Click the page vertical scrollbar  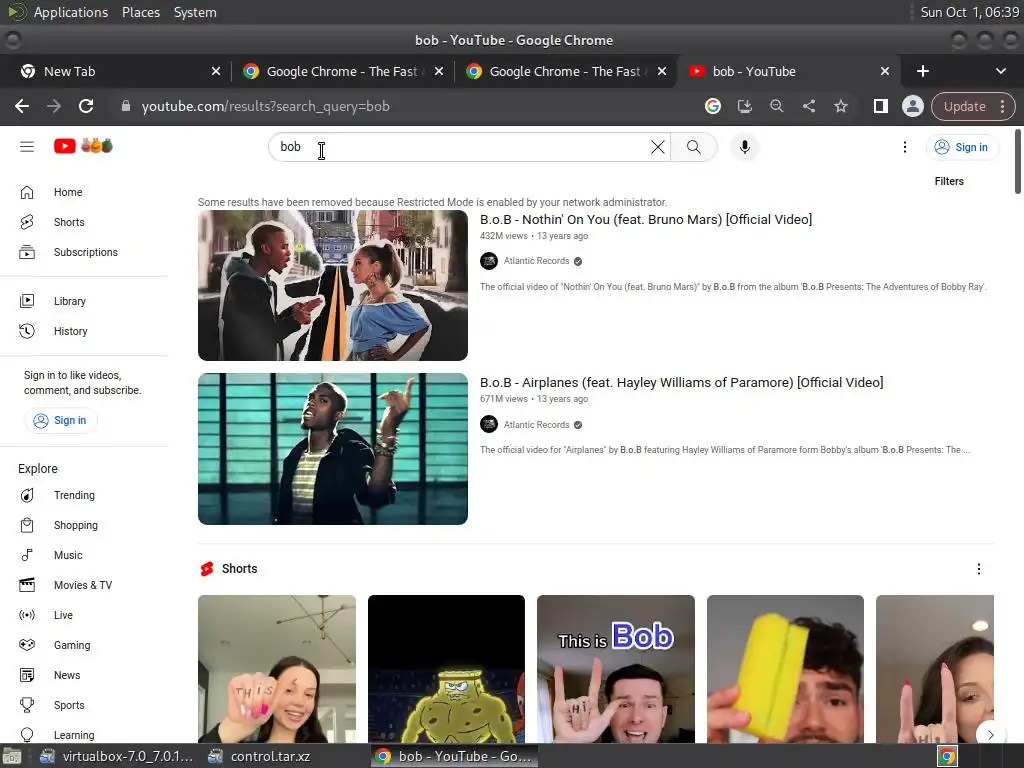1017,162
